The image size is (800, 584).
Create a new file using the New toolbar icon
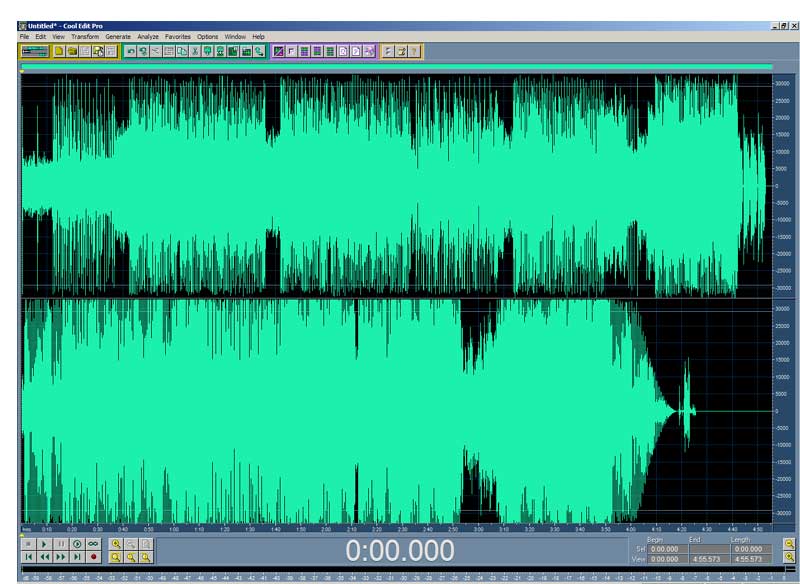pyautogui.click(x=59, y=51)
